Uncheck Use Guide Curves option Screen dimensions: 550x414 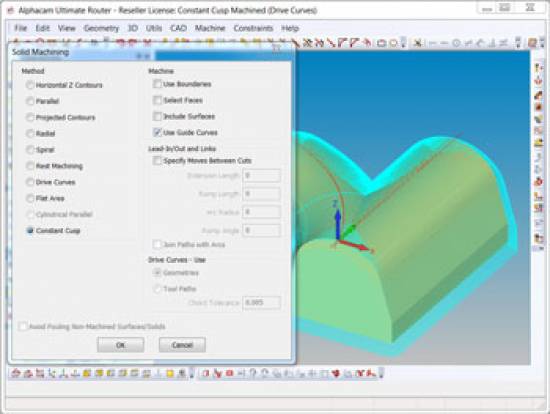point(157,132)
